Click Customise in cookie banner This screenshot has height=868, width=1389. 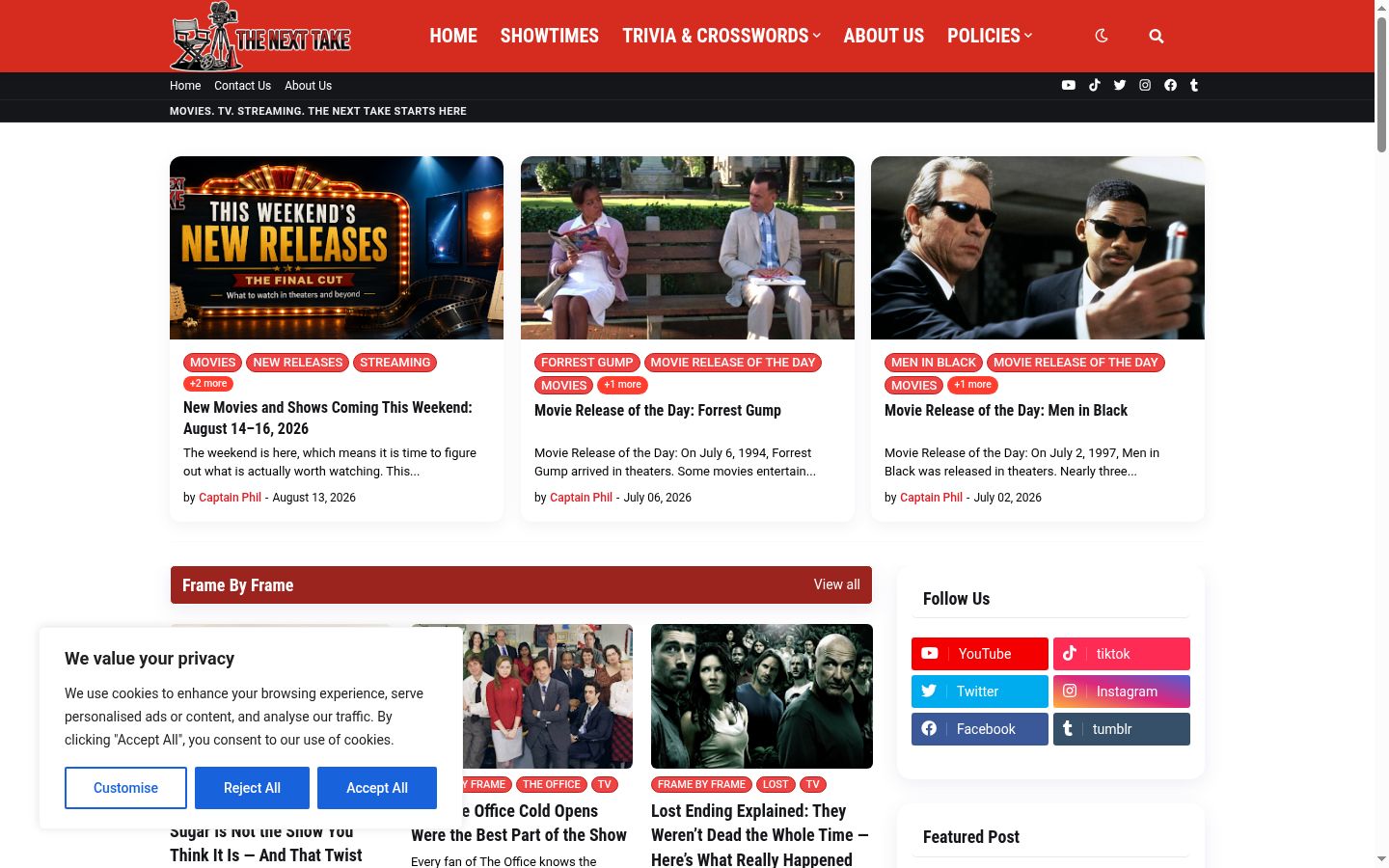[x=125, y=788]
